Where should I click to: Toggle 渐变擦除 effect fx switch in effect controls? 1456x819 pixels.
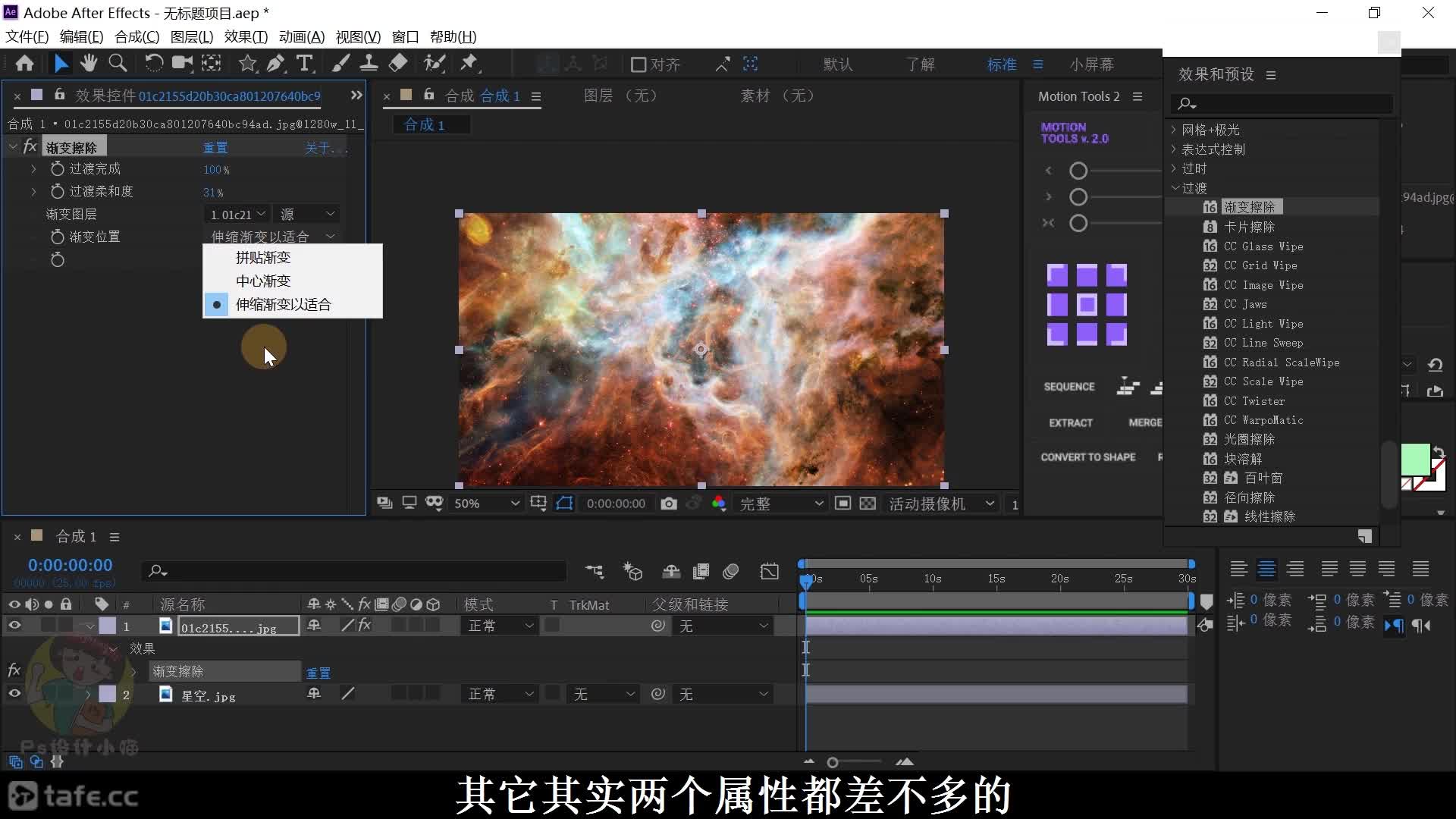coord(30,146)
